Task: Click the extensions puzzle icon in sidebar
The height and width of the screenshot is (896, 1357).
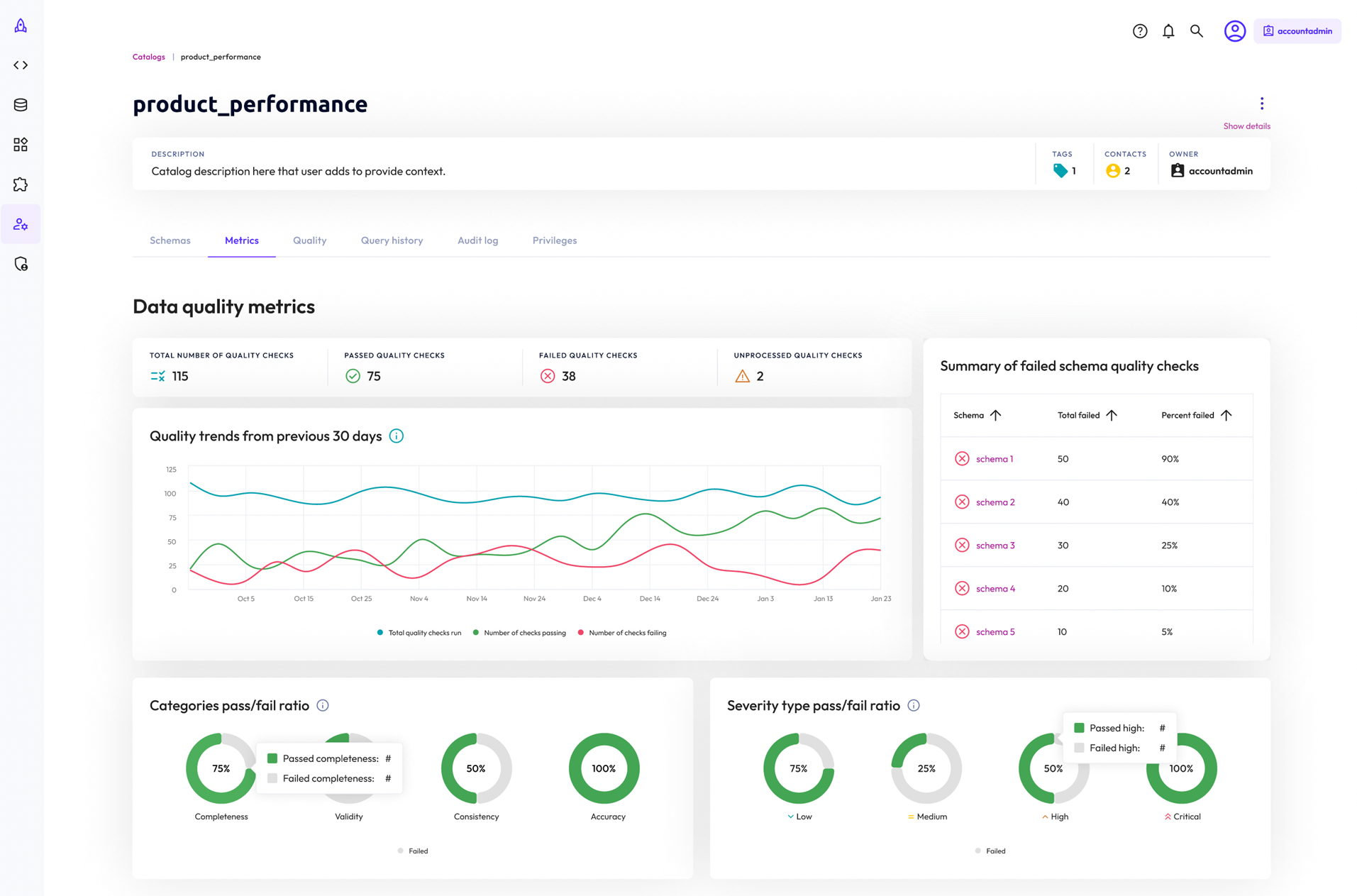Action: [21, 184]
